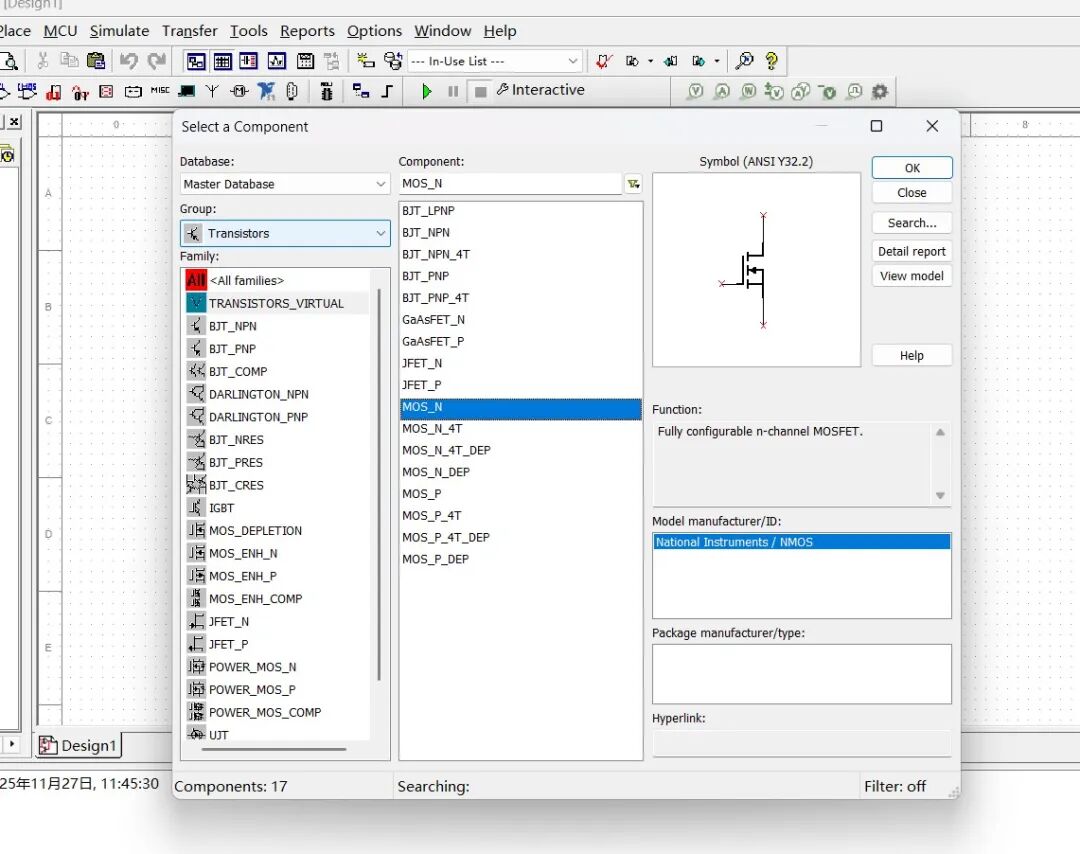
Task: Switch to the Design1 tab
Action: click(78, 745)
